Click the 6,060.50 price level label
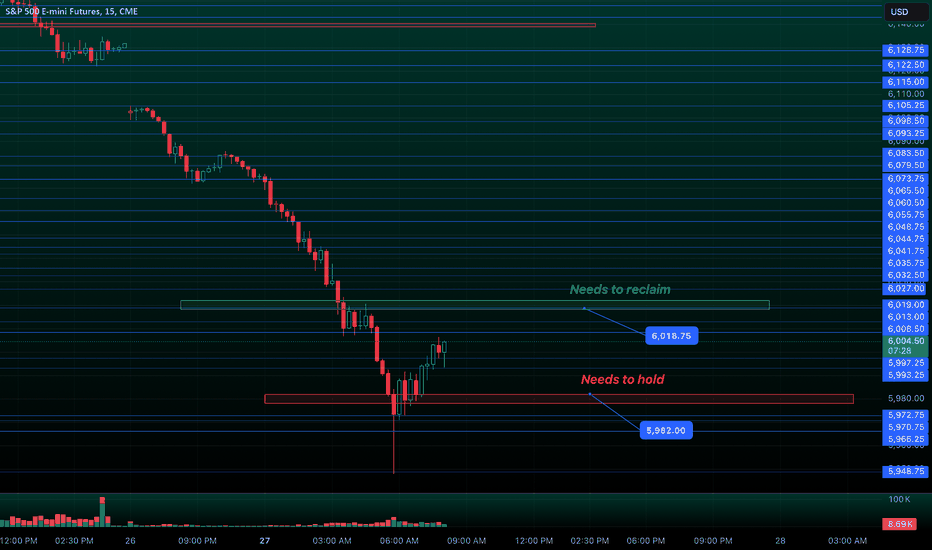 pos(906,203)
